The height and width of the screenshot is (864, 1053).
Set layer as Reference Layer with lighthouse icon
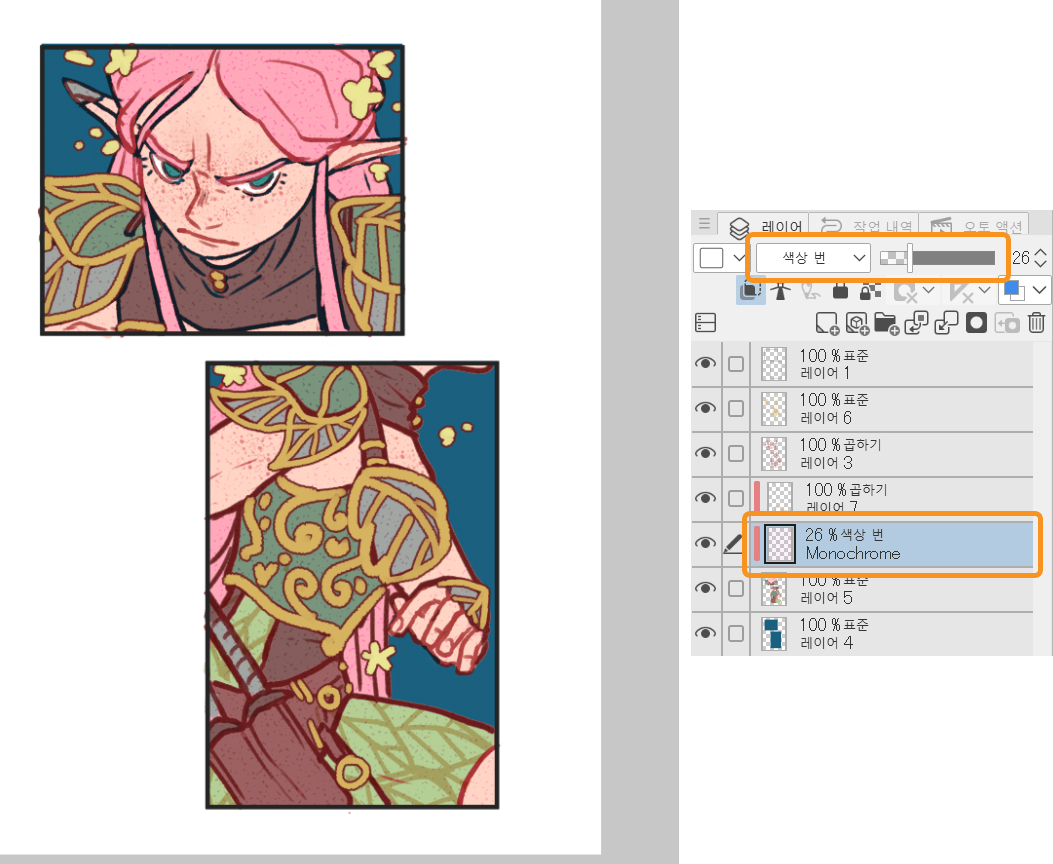click(x=783, y=291)
